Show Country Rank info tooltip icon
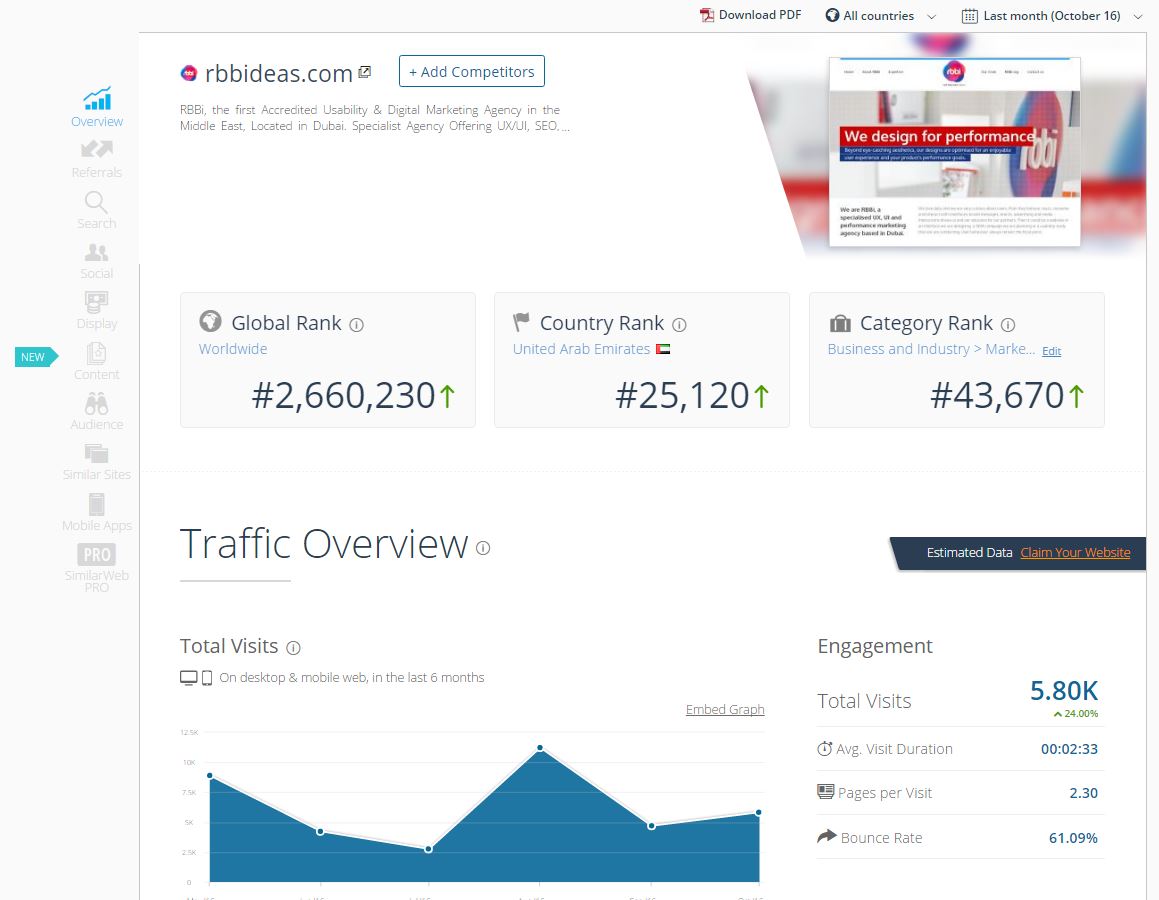 coord(679,325)
